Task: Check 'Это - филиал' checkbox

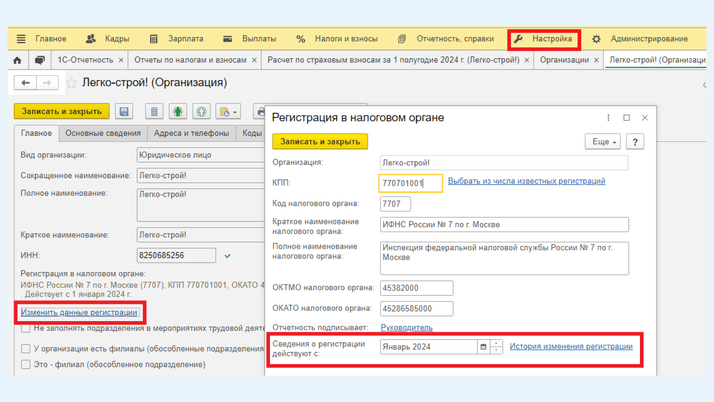Action: (26, 365)
